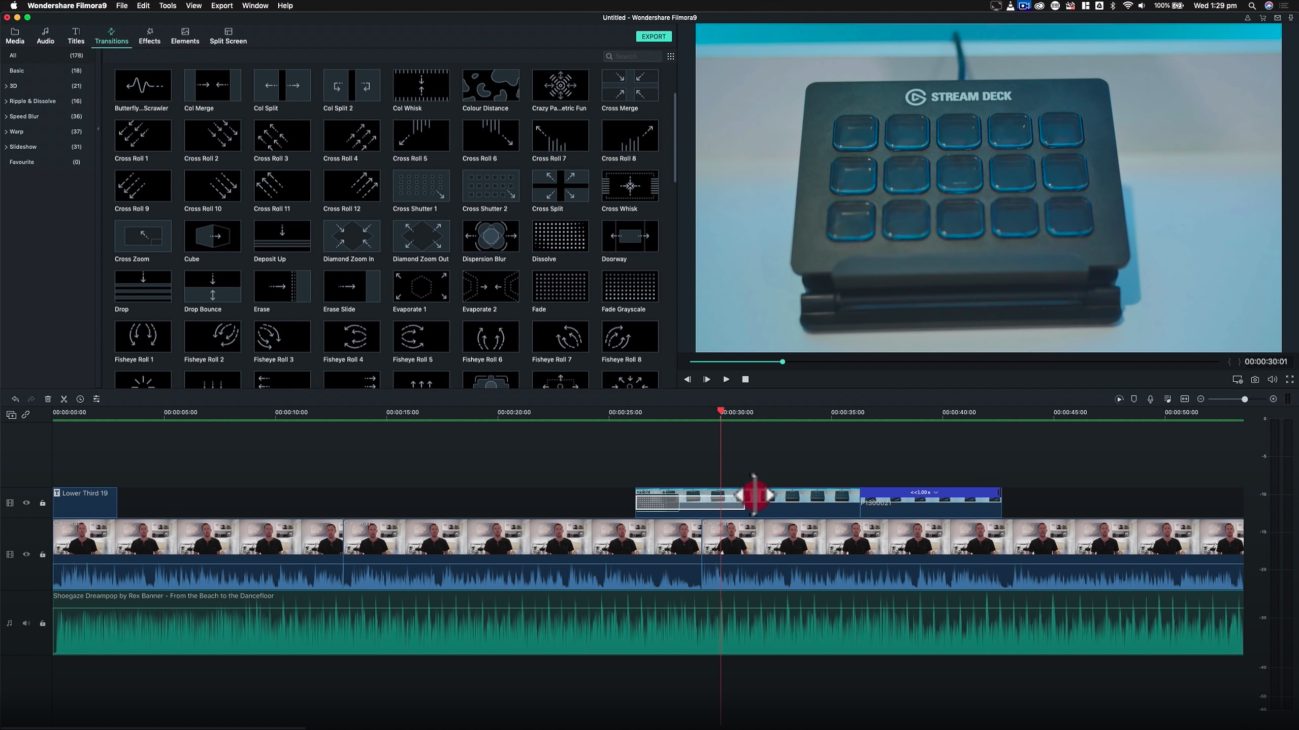
Task: Select the Butterfly Scrawler transition thumbnail
Action: pyautogui.click(x=143, y=85)
